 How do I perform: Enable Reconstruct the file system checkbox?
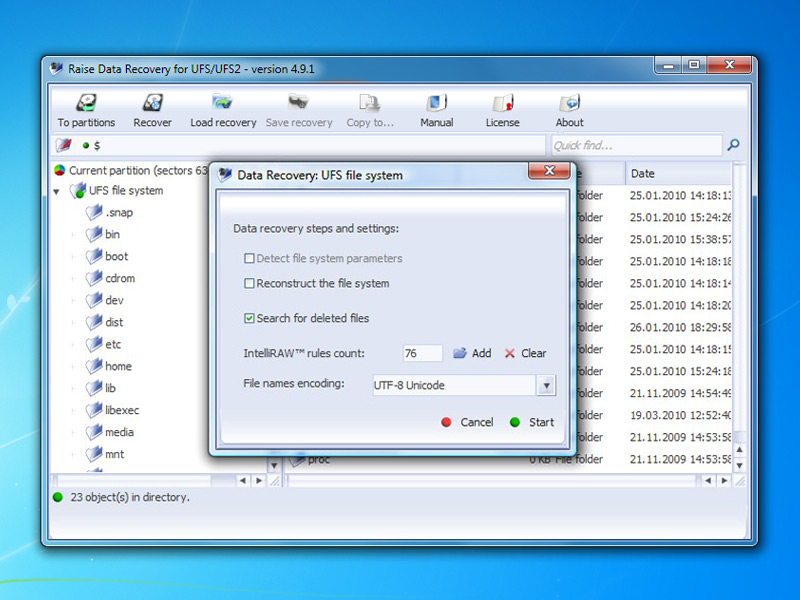pos(249,283)
